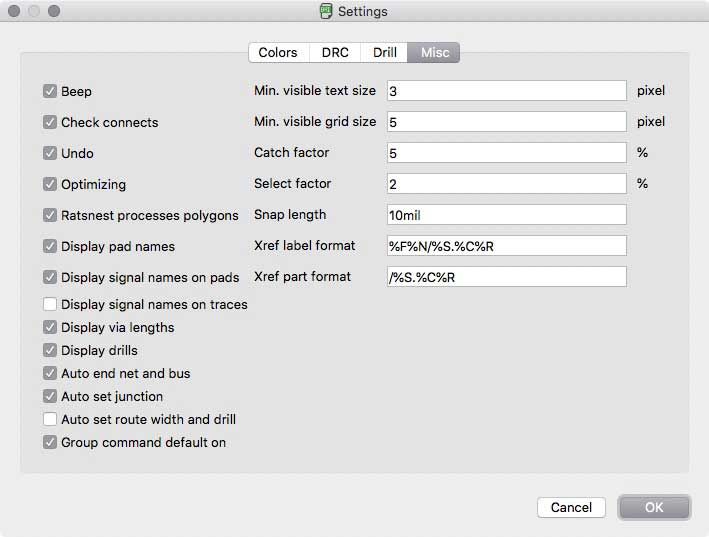Open the DRC tab
The width and height of the screenshot is (709, 537).
click(335, 52)
